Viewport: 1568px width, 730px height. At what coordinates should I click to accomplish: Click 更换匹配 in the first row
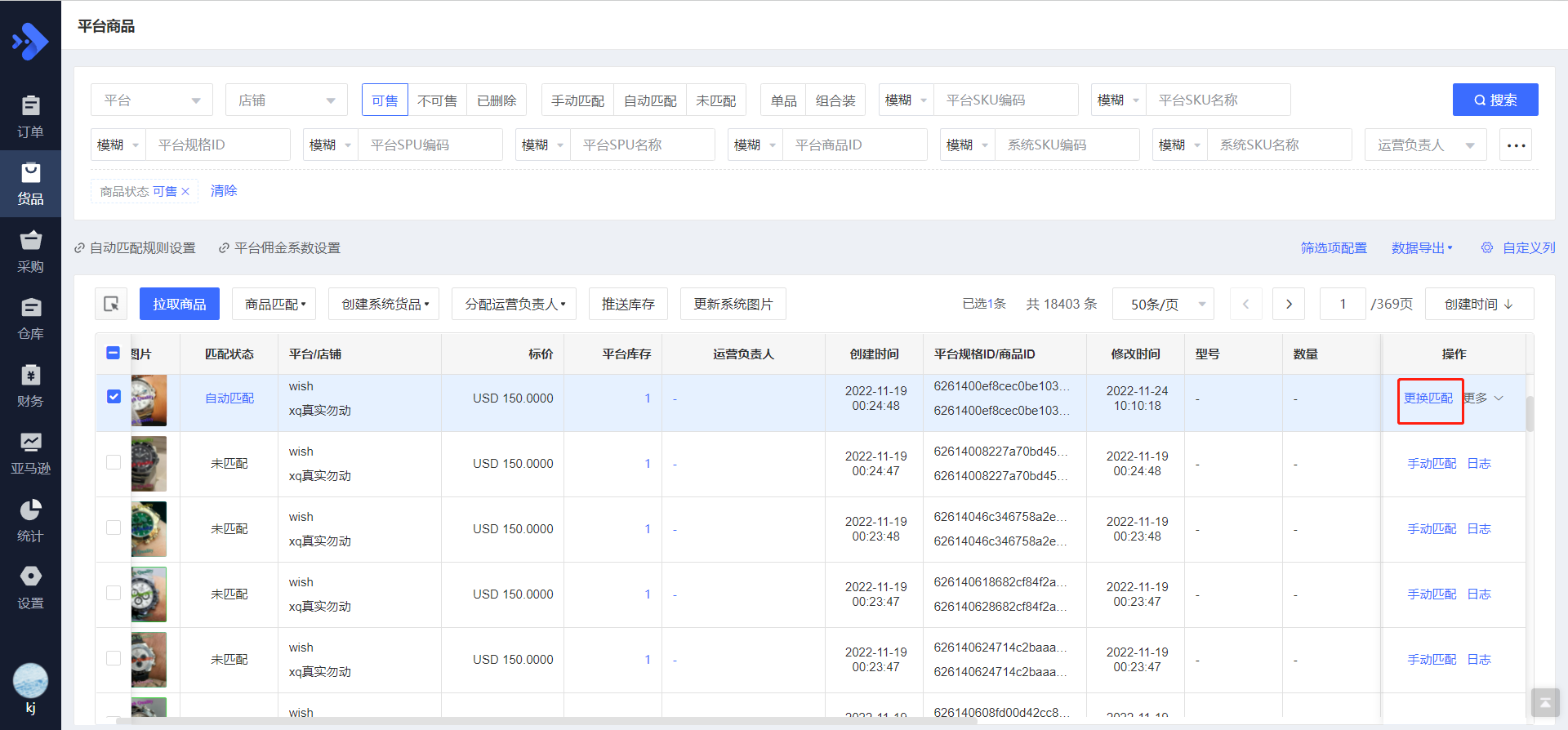1428,398
